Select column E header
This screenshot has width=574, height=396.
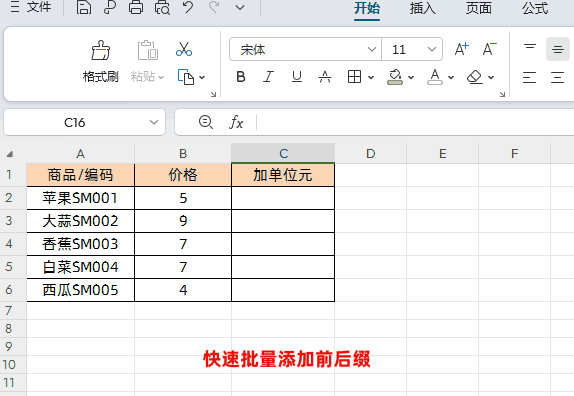click(442, 153)
